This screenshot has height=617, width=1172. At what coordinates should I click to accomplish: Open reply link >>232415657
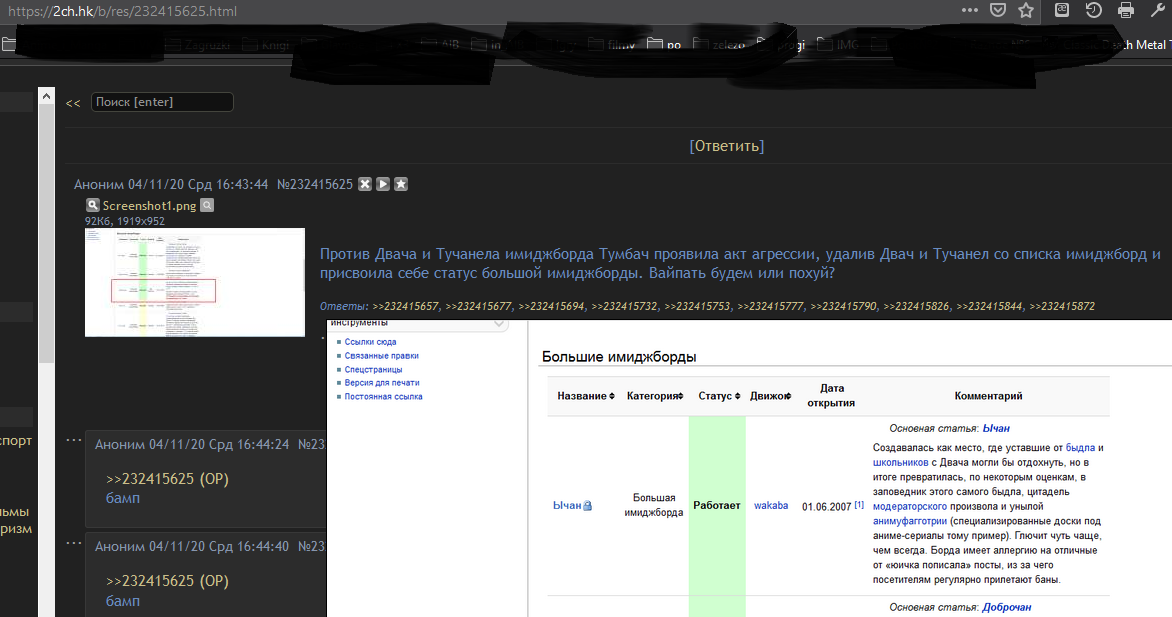(x=405, y=306)
